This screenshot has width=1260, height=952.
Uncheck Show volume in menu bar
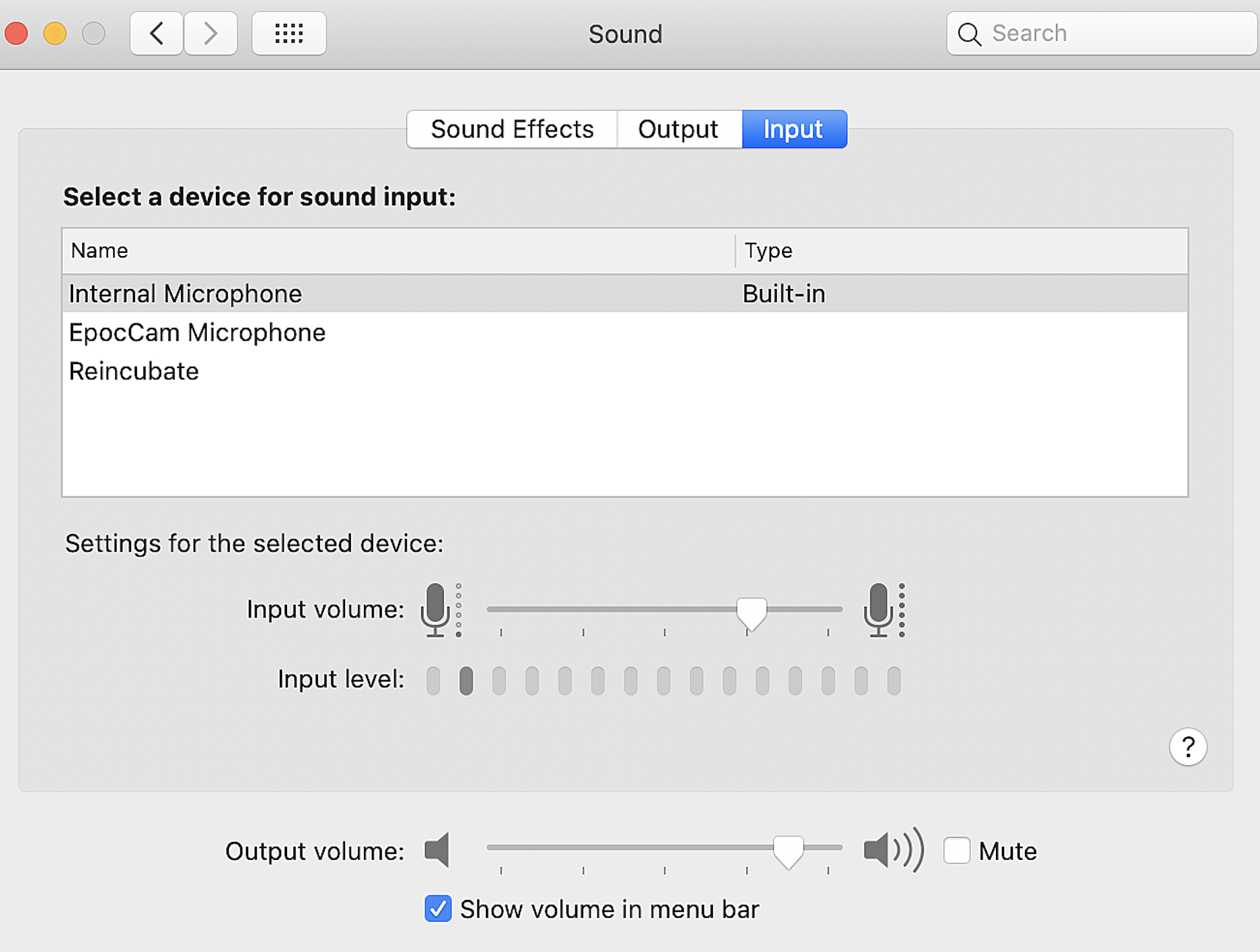pos(438,909)
